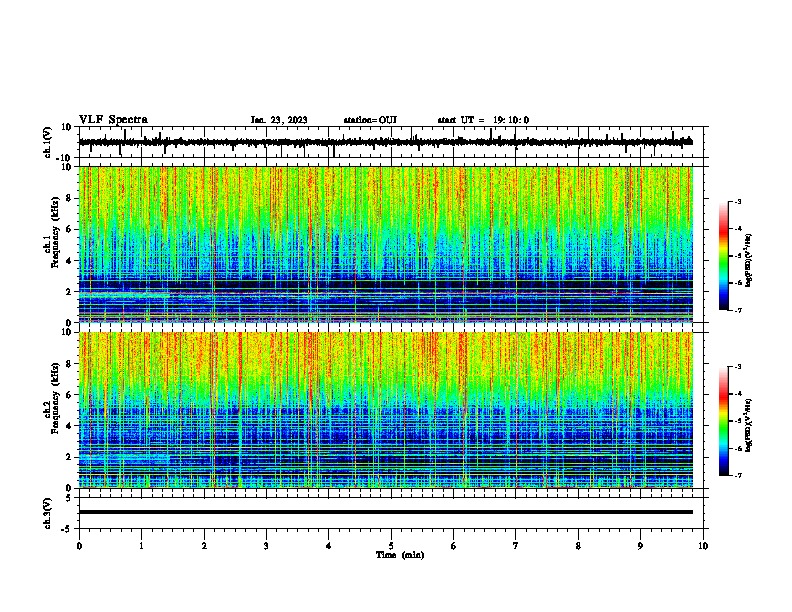
Task: Click the color scale bar beside ch.2 spectrogram
Action: [x=724, y=421]
